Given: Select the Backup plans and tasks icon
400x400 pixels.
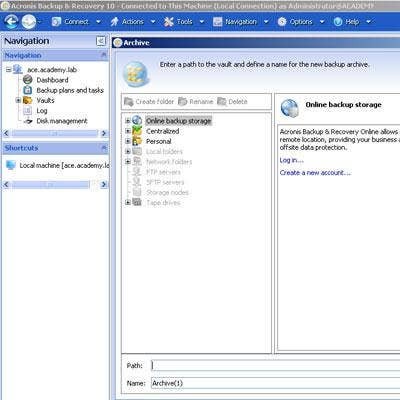Looking at the screenshot, I should (x=28, y=90).
